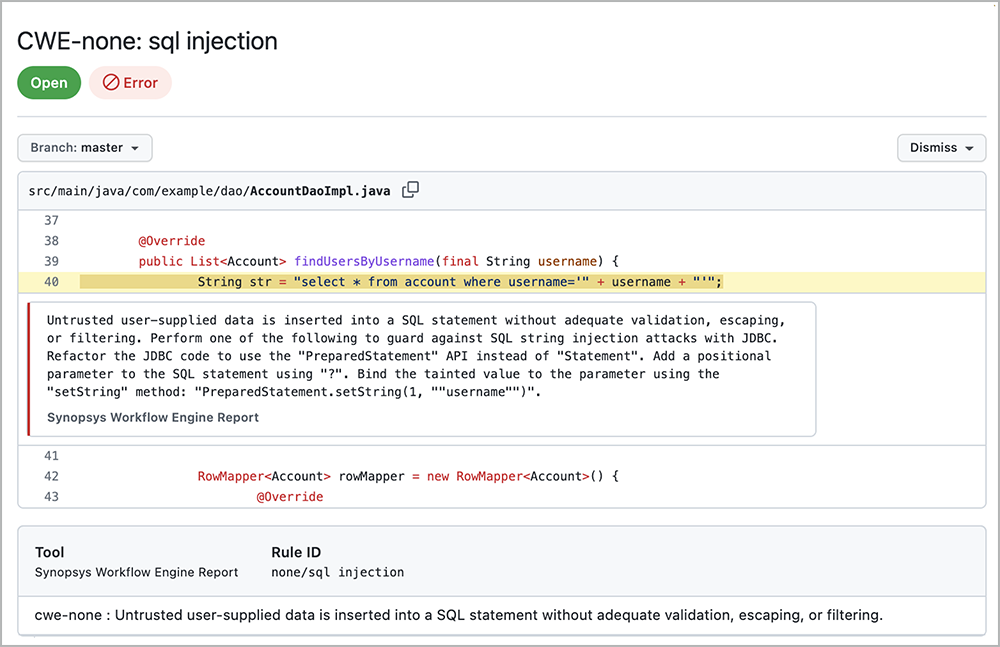
Task: Open the Branch: master dropdown
Action: tap(85, 147)
